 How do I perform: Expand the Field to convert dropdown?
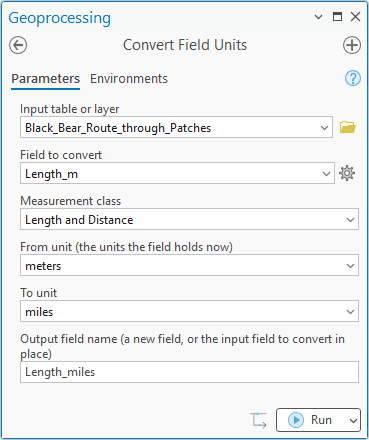point(326,174)
